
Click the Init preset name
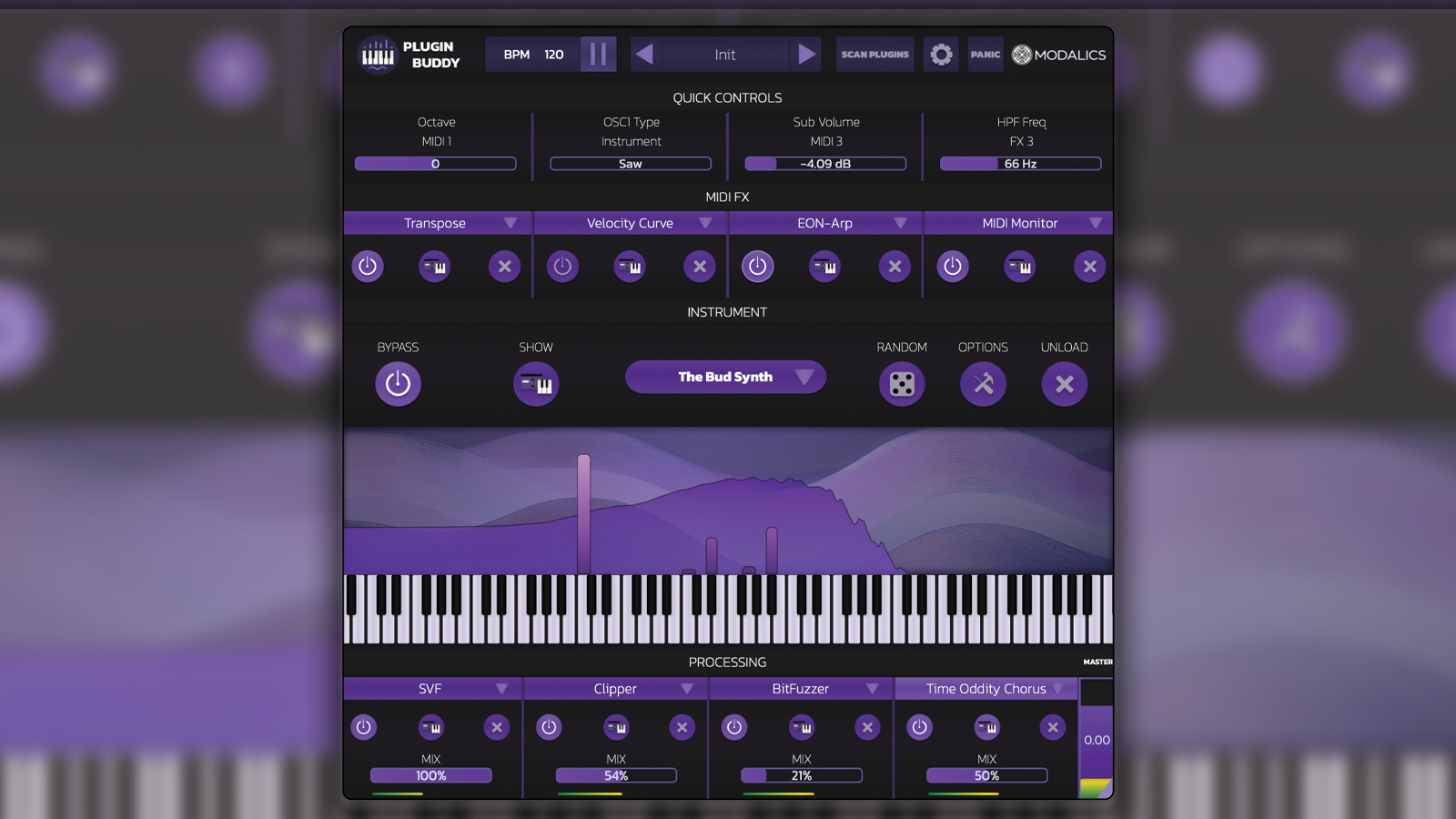[725, 55]
